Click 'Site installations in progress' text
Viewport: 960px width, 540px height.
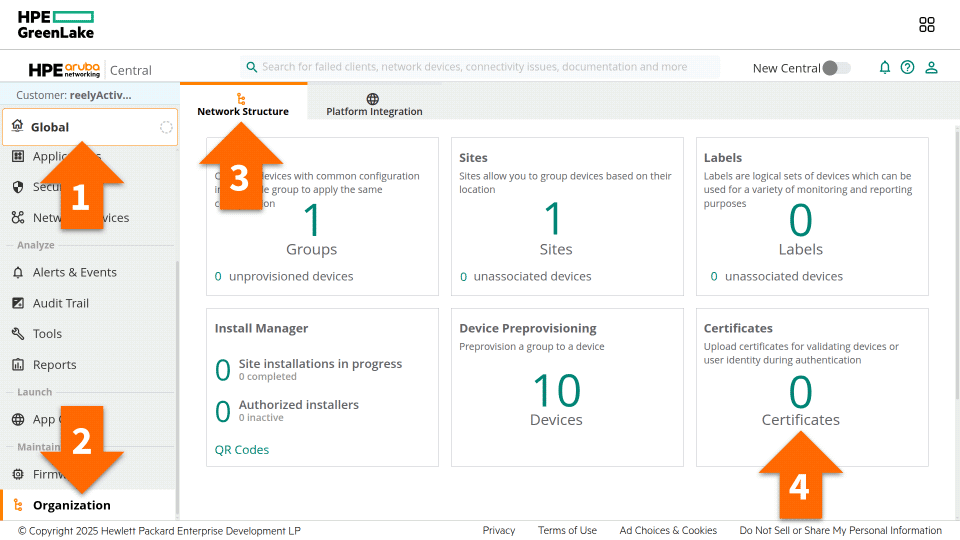click(320, 364)
